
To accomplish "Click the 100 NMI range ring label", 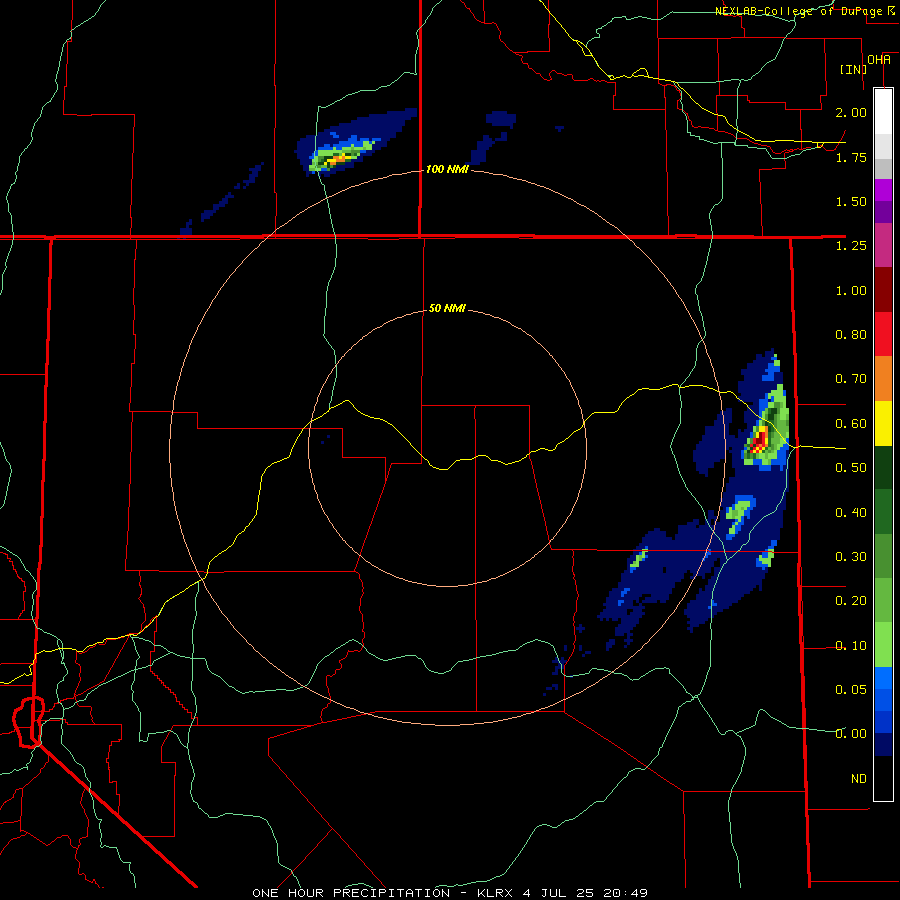I will point(447,169).
